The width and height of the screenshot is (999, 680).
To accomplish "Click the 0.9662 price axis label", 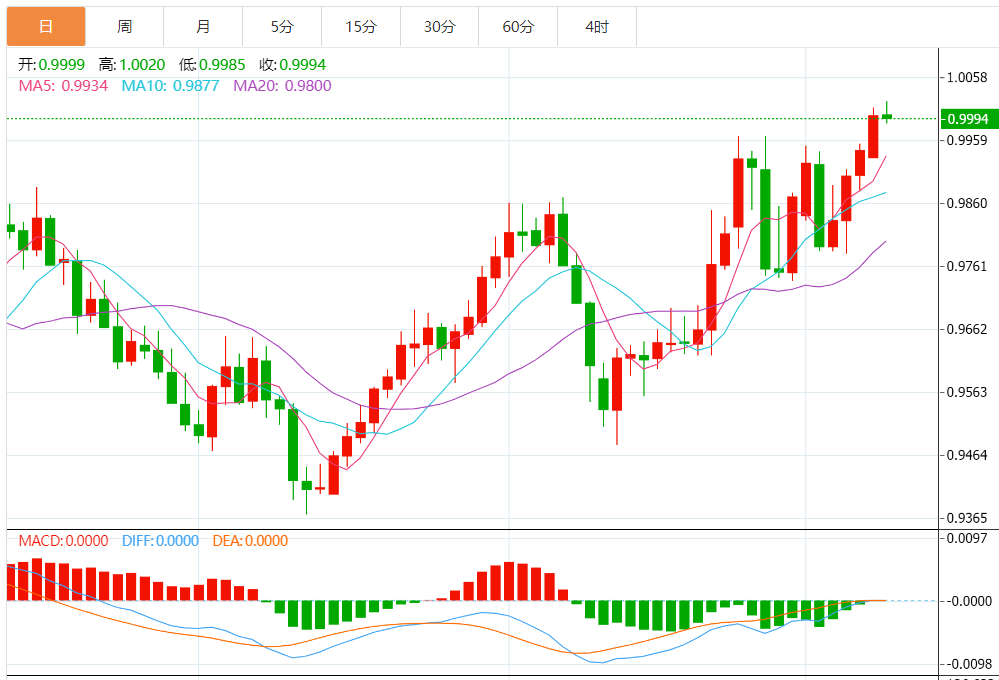I will click(x=967, y=329).
